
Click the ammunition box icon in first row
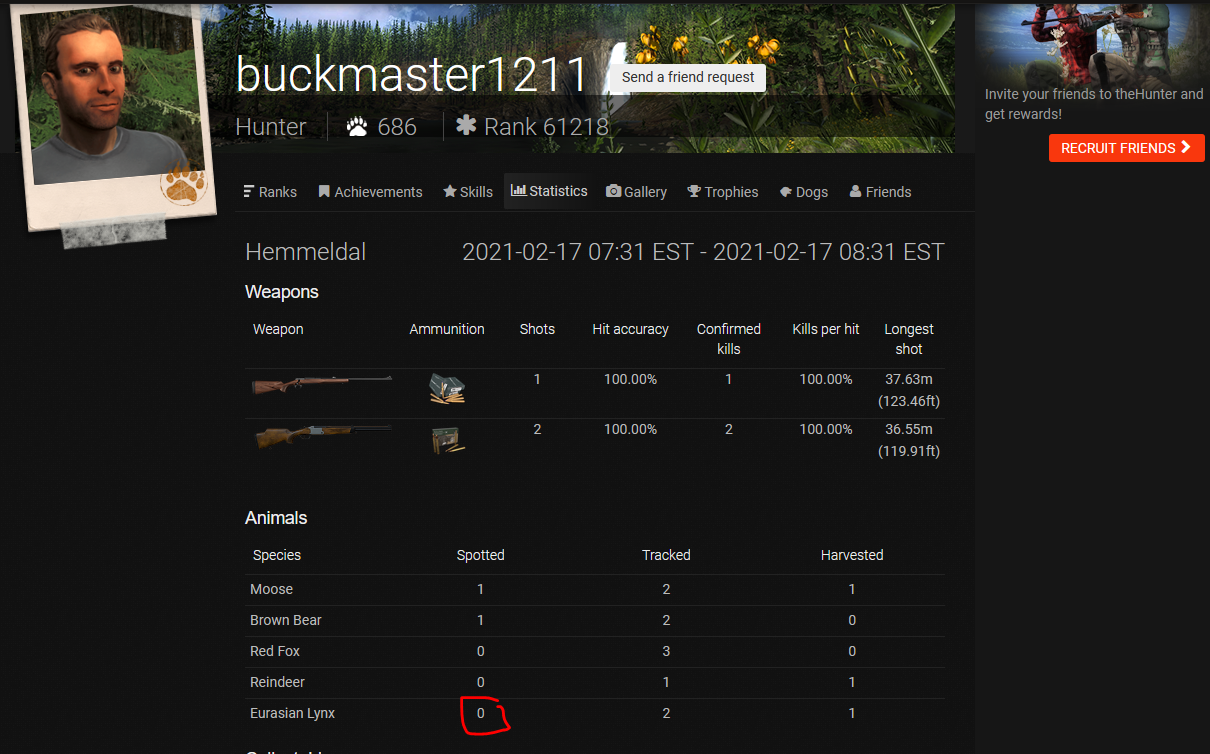click(447, 388)
